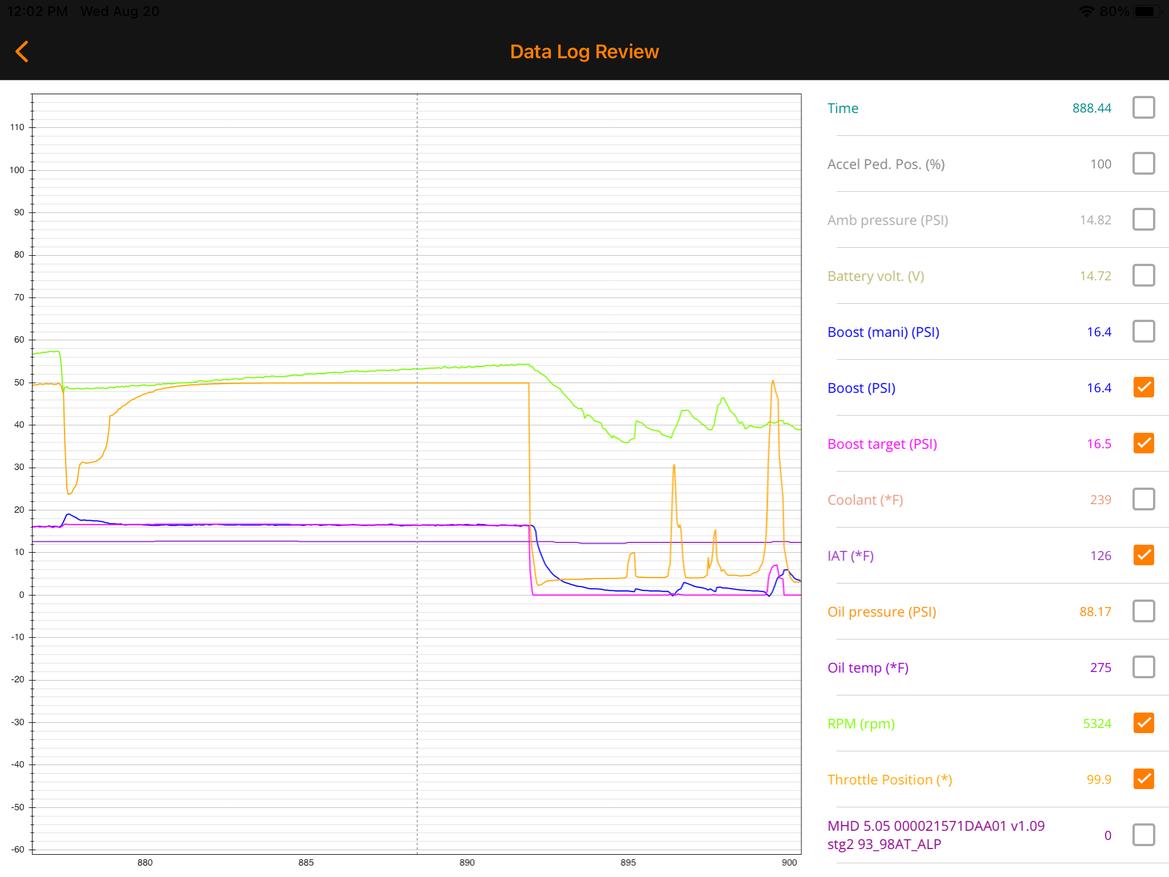Screen dimensions: 1169x877
Task: Enable the Time checkbox
Action: tap(1143, 108)
